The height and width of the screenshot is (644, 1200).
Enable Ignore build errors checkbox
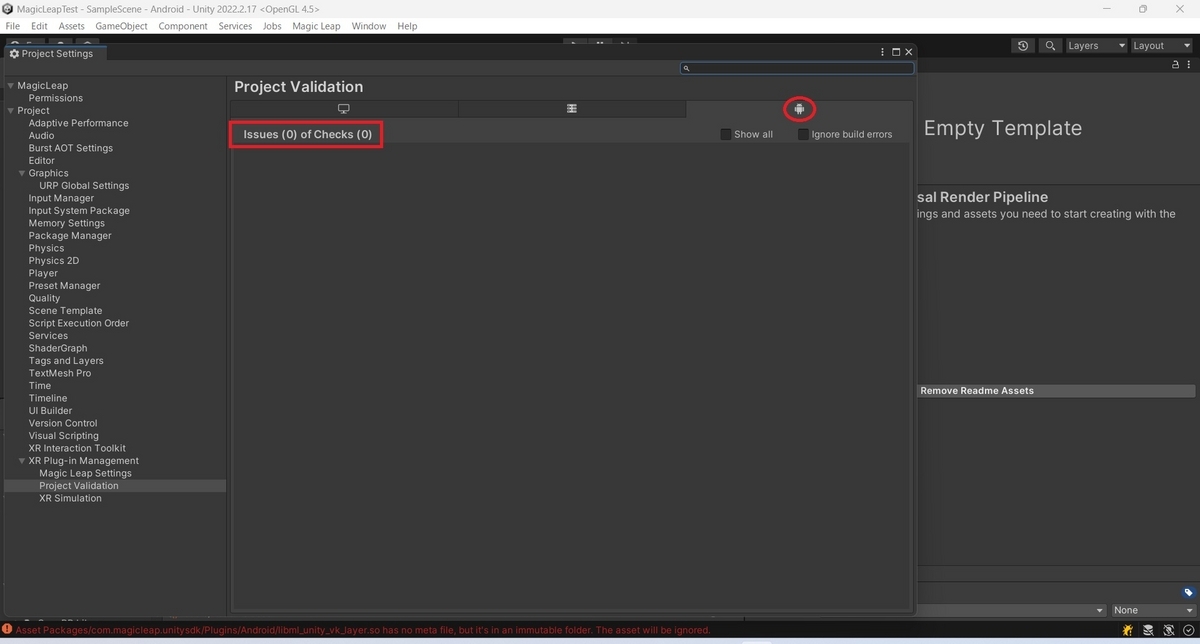tap(804, 134)
